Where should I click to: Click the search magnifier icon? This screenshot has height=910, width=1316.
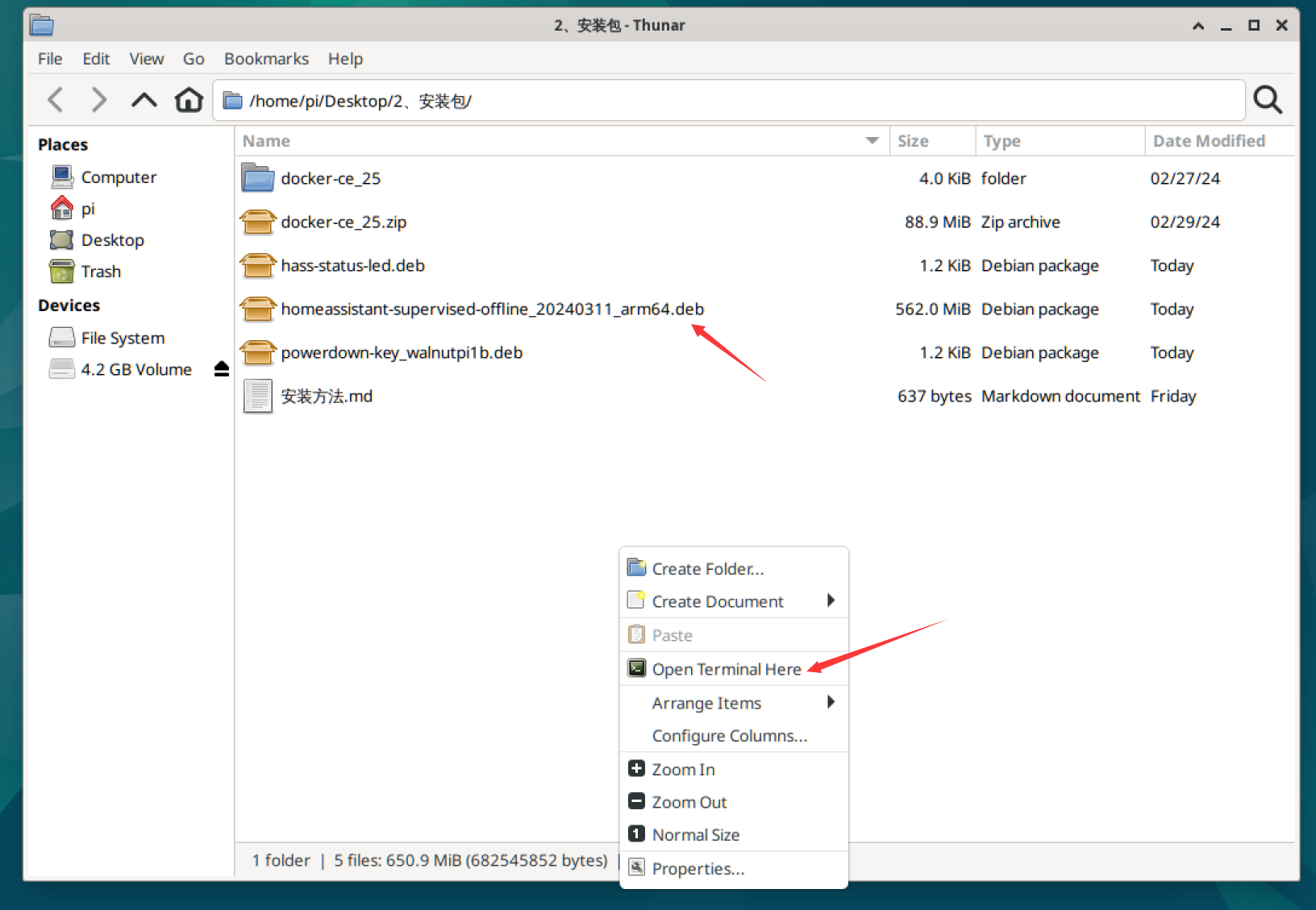[1268, 100]
